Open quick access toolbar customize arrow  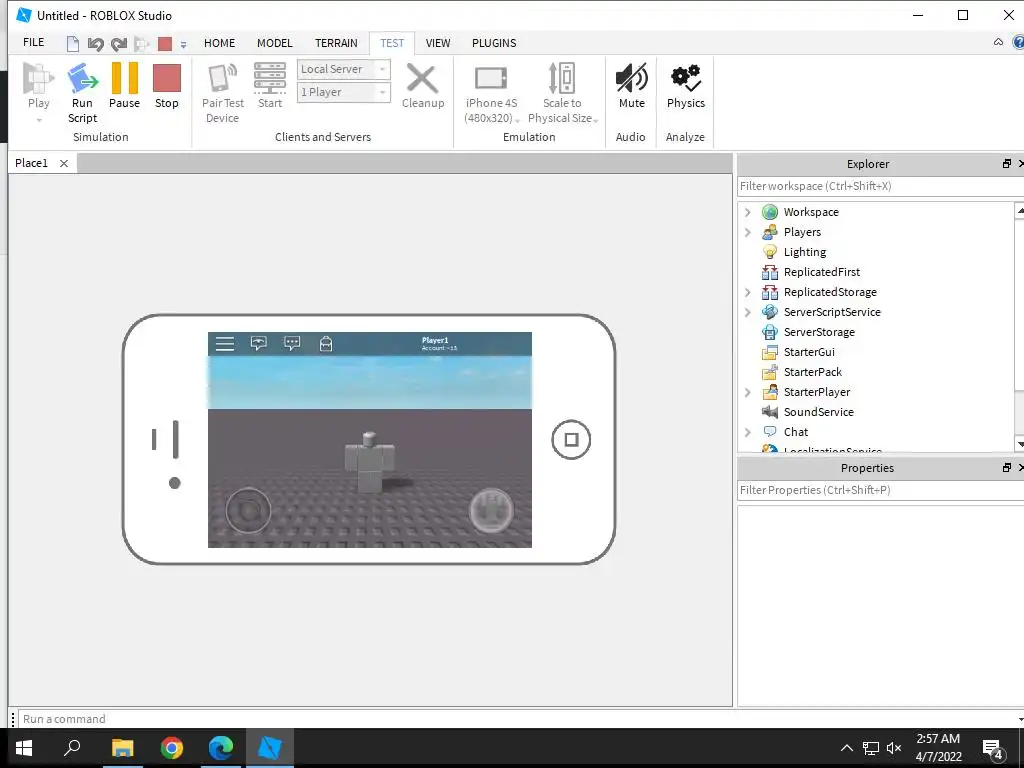184,45
